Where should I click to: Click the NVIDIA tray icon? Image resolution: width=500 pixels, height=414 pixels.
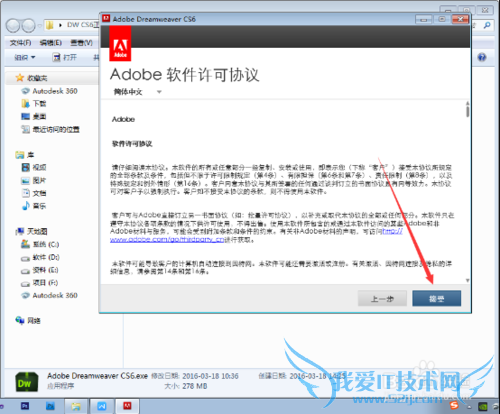483,407
